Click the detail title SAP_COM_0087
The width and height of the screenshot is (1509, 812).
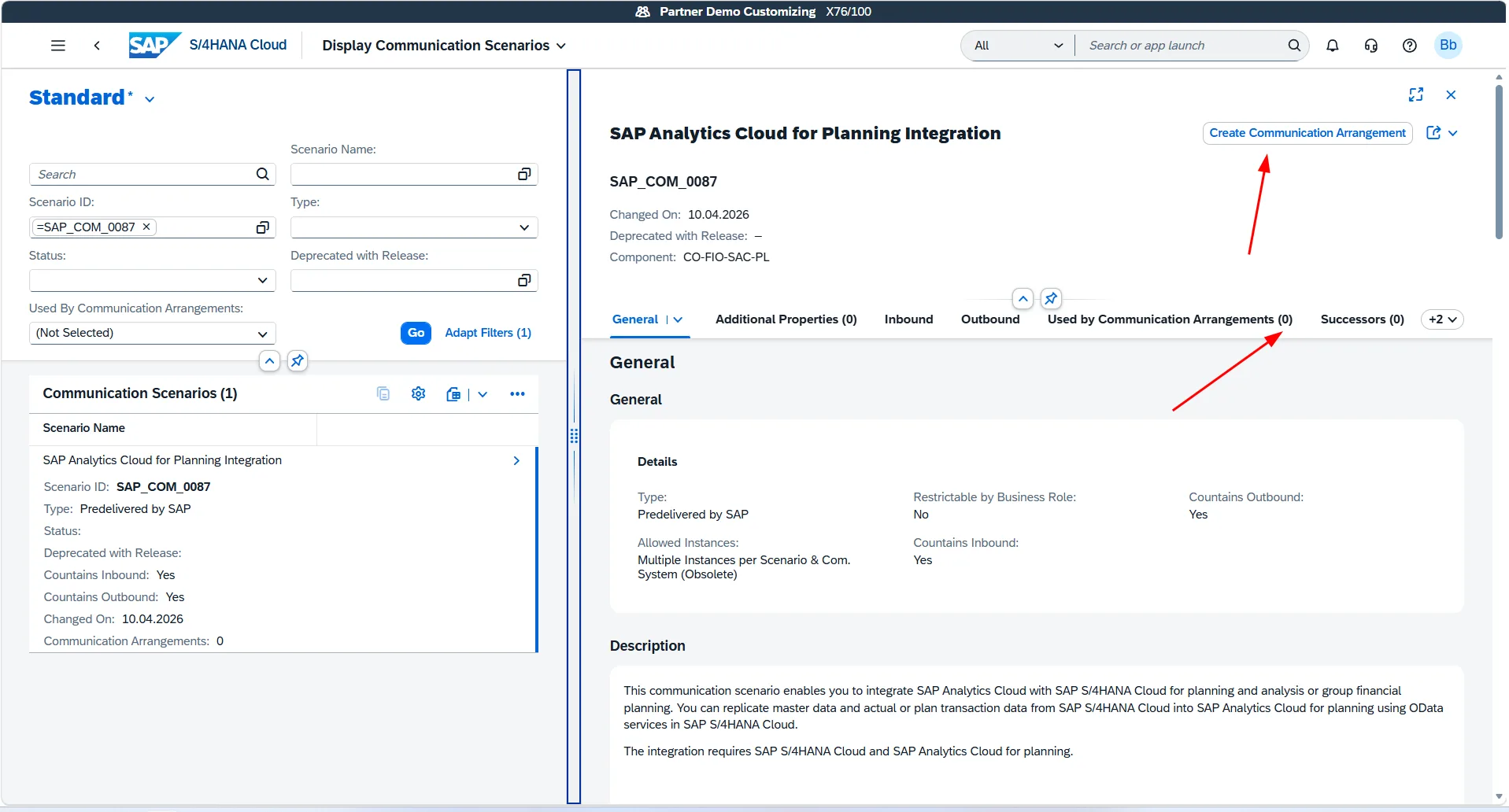(663, 182)
